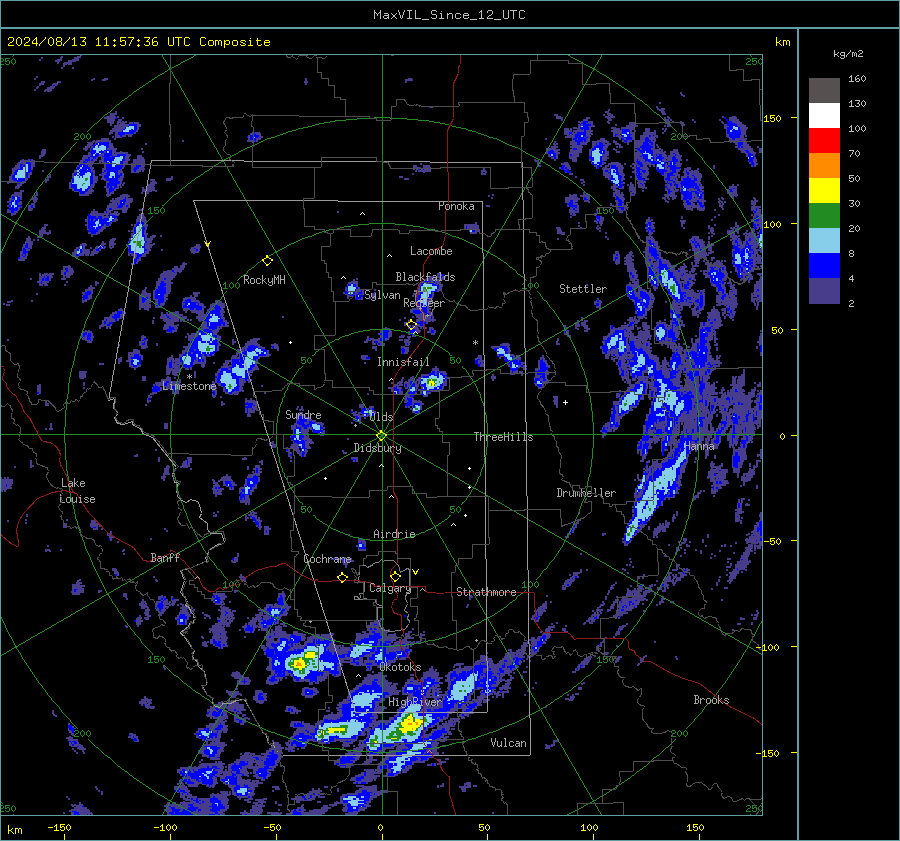Click the yellow diamond marker beside RockyMH
900x841 pixels.
[267, 261]
